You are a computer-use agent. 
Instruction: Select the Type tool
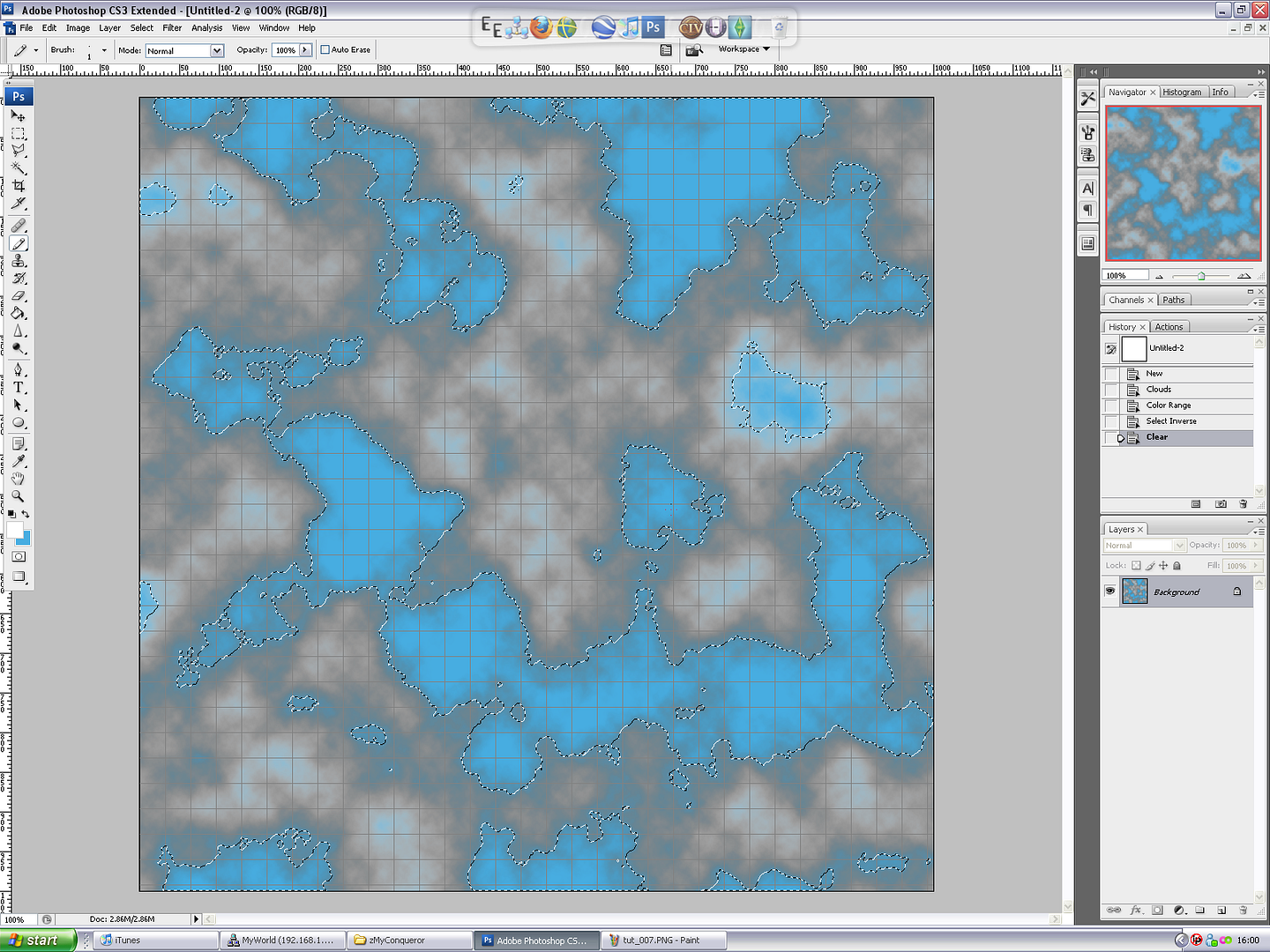point(18,388)
